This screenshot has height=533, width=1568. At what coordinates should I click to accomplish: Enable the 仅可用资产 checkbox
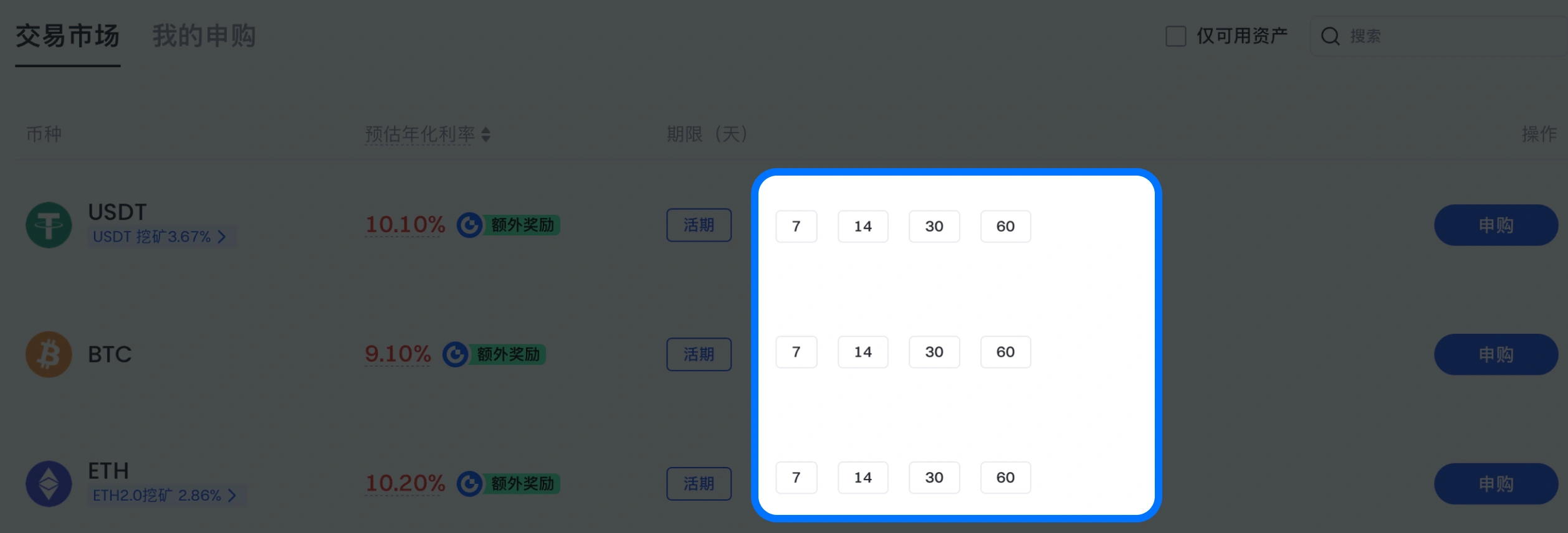pyautogui.click(x=1176, y=36)
